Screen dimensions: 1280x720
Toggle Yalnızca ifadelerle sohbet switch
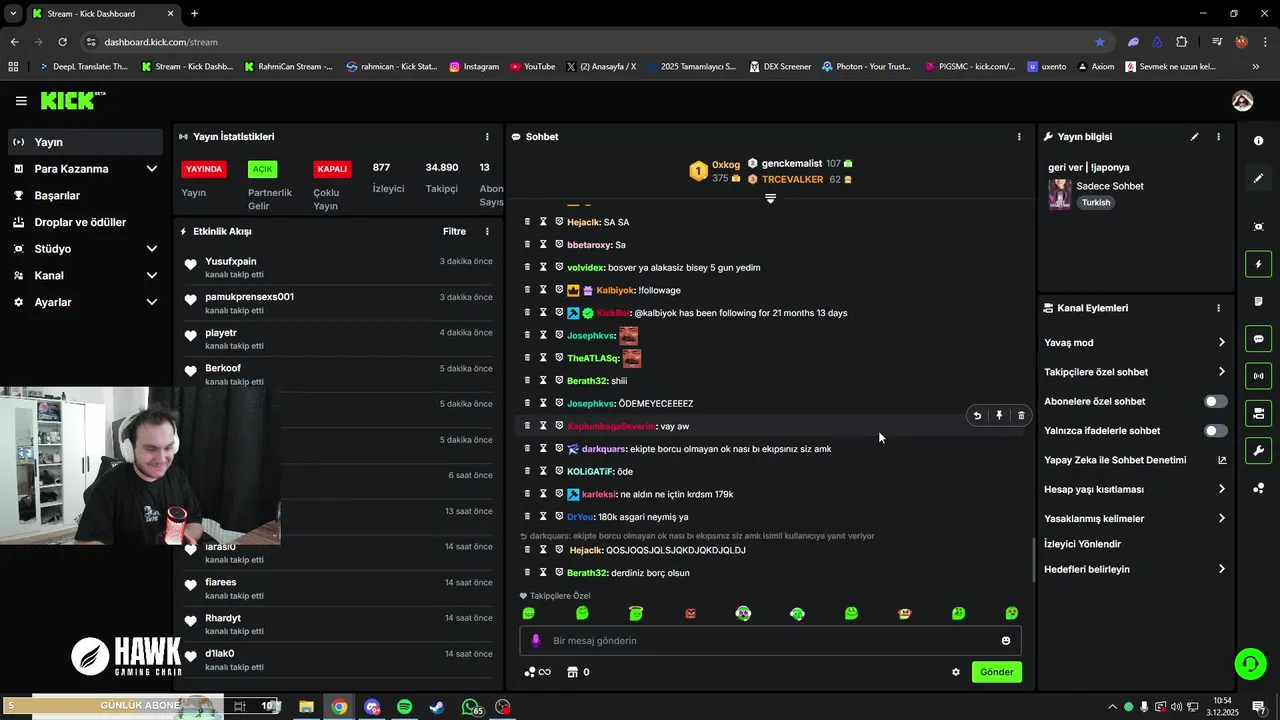click(1215, 431)
